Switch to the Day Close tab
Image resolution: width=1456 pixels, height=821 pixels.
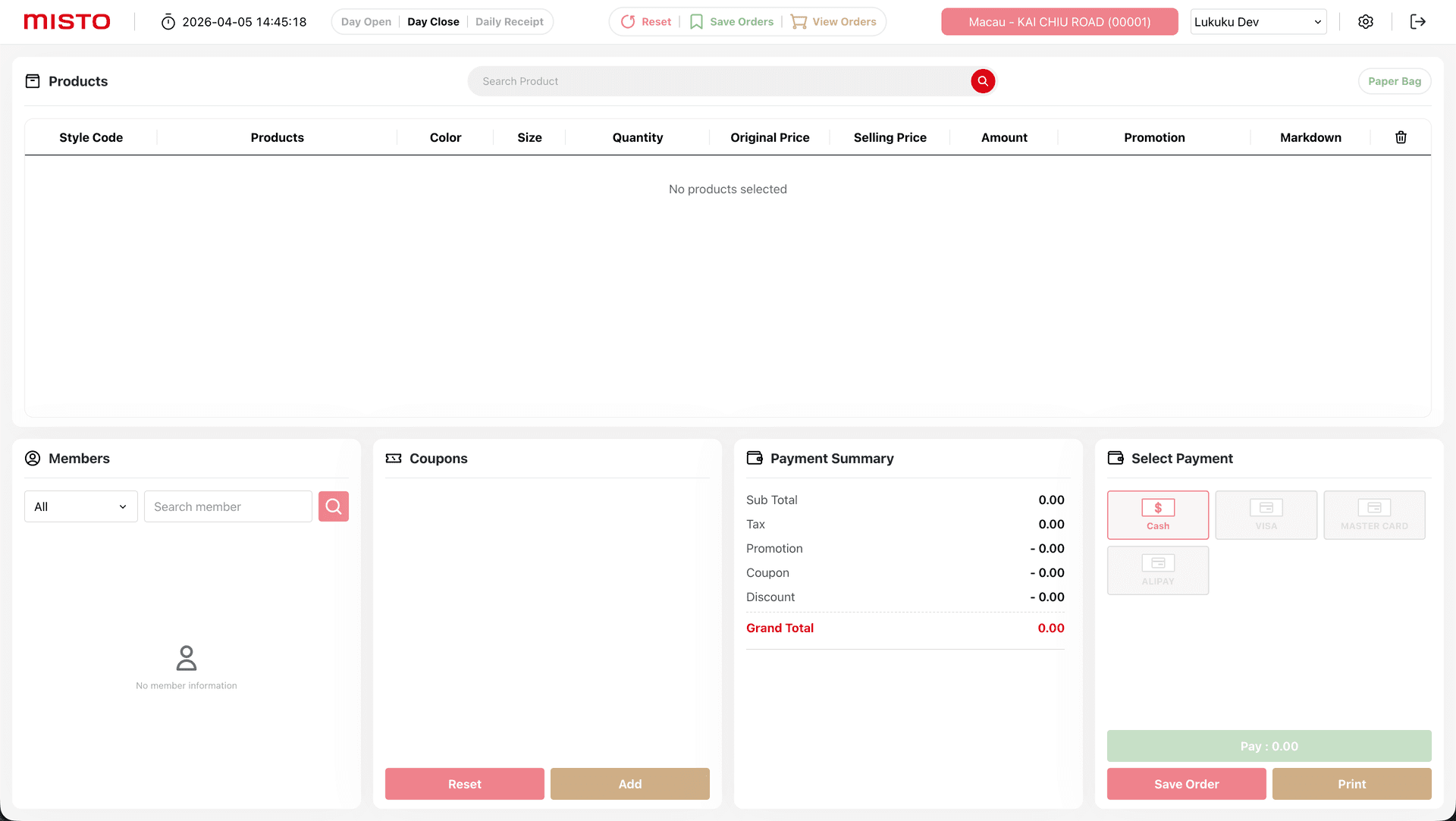pyautogui.click(x=433, y=21)
